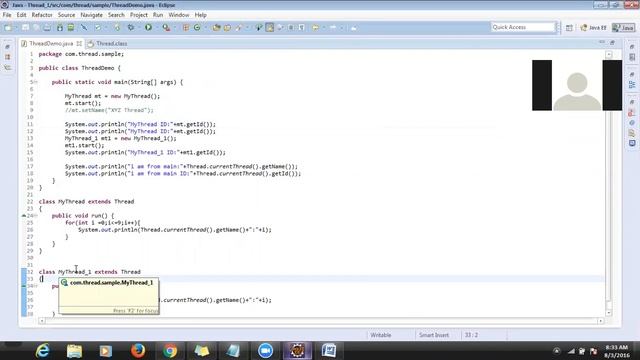Click the horizontal scrollbar right arrow
Screen dimensions: 640x360
point(600,321)
